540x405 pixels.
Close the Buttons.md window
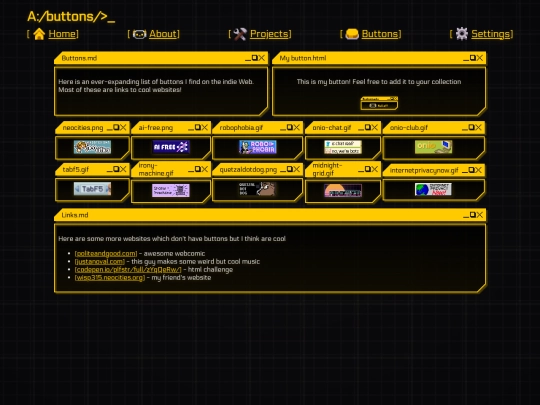pos(262,58)
